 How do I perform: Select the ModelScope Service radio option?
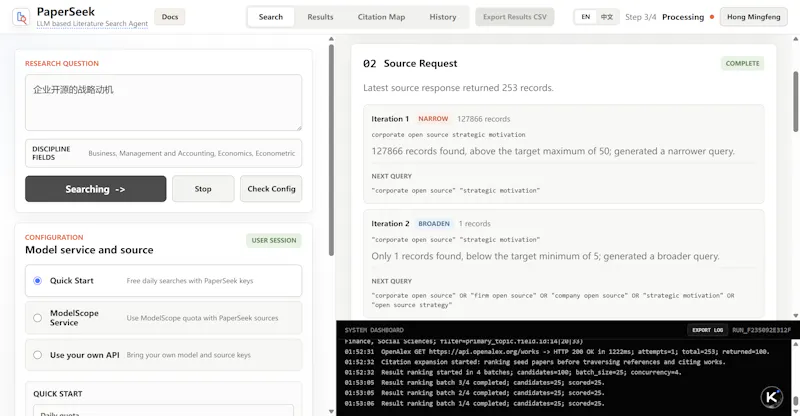(x=38, y=318)
